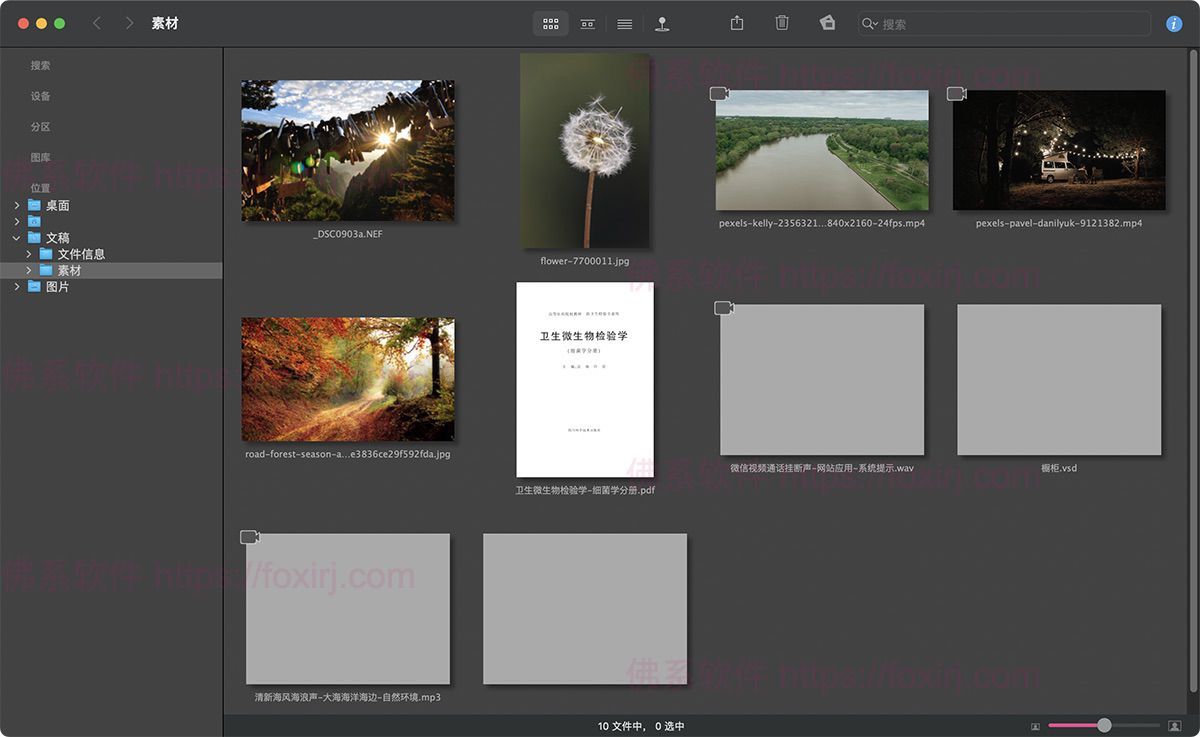Viewport: 1200px width, 737px height.
Task: Select the flower-7700011.jpg dandelion thumbnail
Action: click(585, 150)
